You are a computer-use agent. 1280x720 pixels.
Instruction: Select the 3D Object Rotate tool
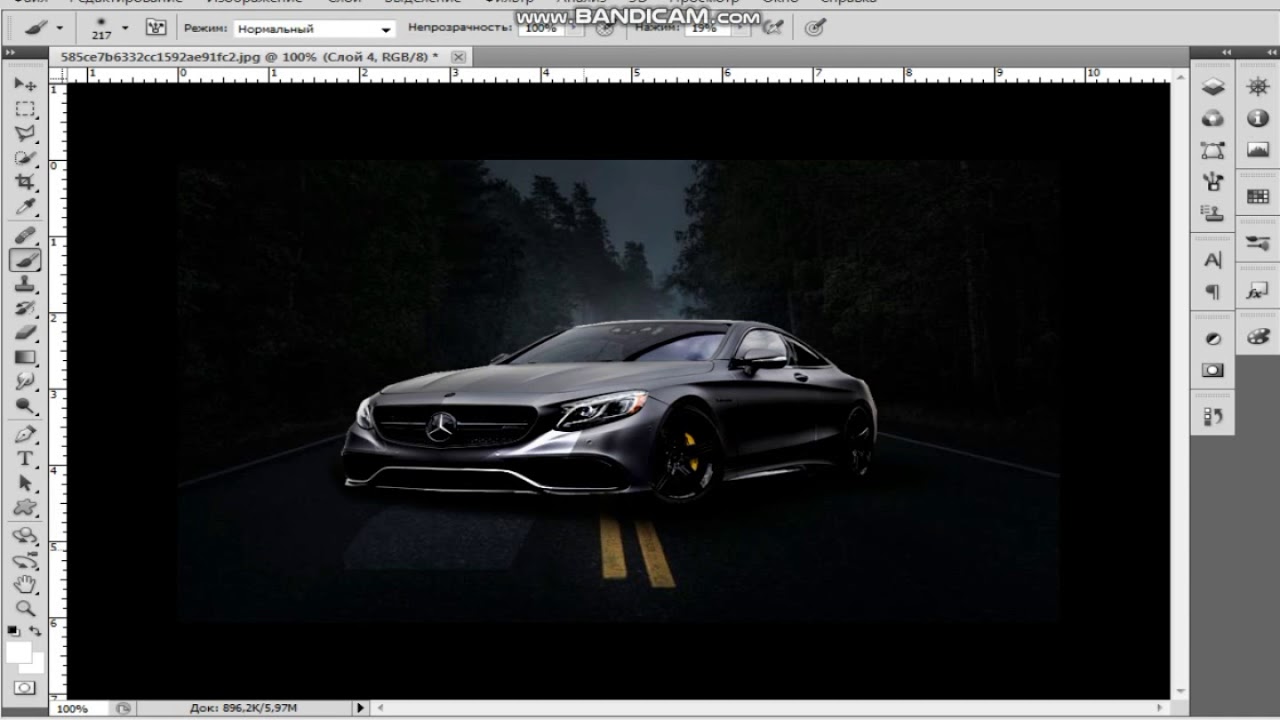pyautogui.click(x=25, y=536)
